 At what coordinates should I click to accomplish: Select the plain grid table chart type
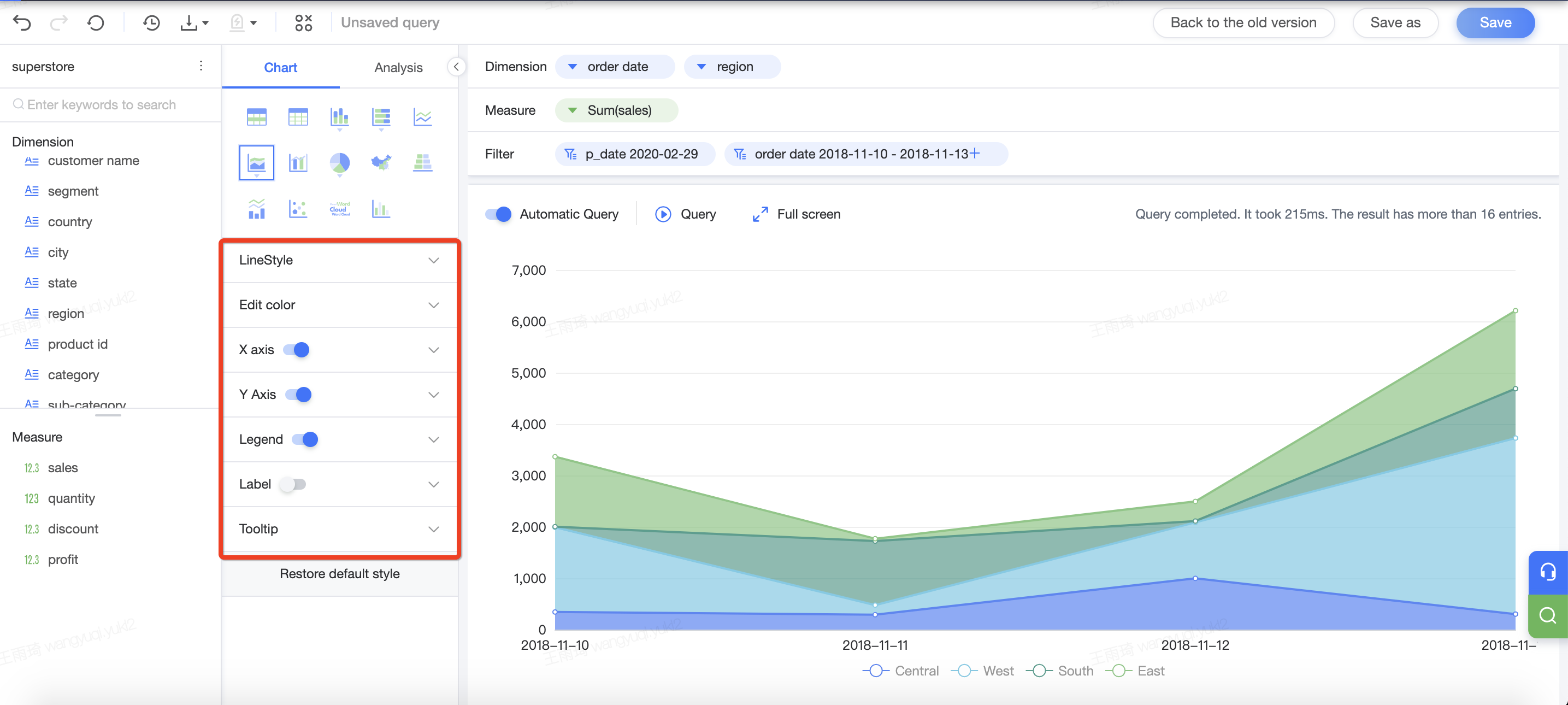(298, 117)
